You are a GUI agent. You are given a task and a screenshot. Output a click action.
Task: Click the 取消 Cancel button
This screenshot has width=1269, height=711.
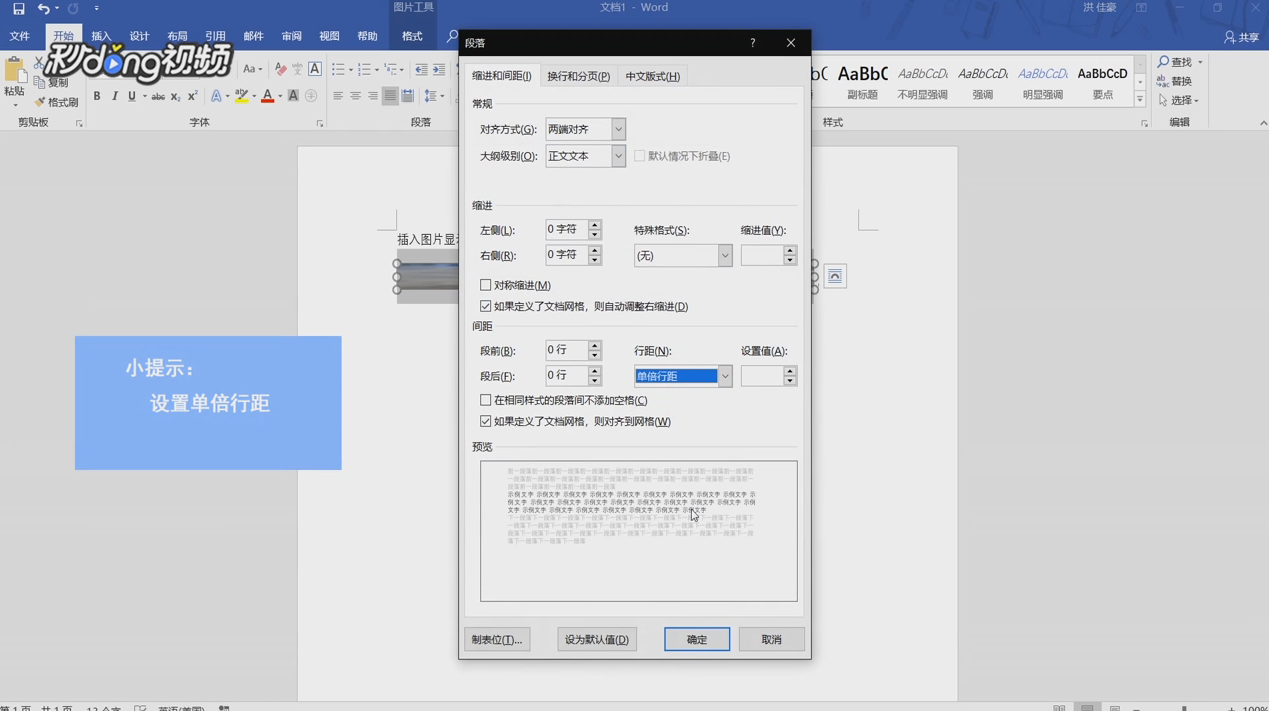click(x=771, y=639)
